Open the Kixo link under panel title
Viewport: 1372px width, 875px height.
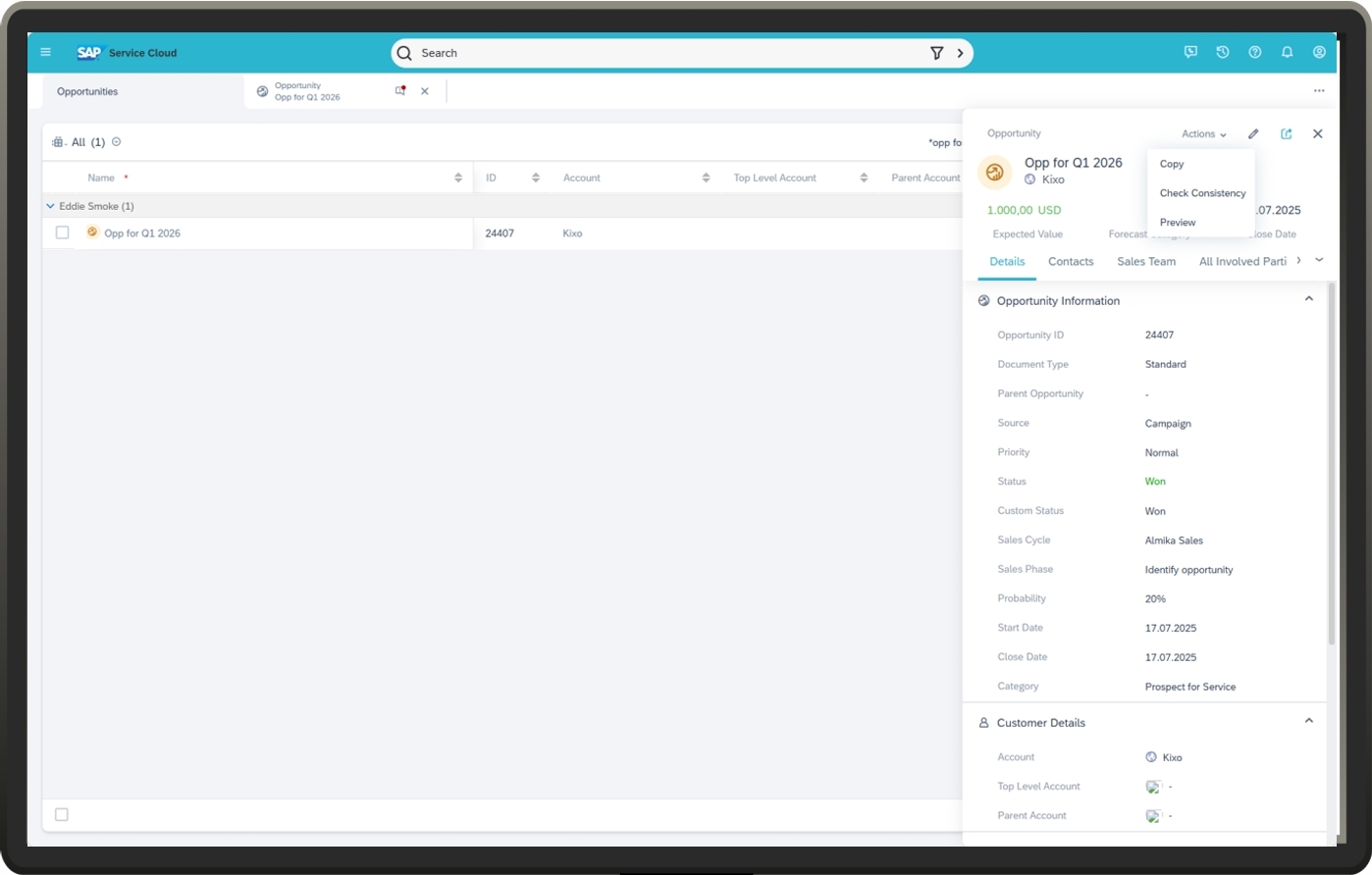click(1053, 180)
